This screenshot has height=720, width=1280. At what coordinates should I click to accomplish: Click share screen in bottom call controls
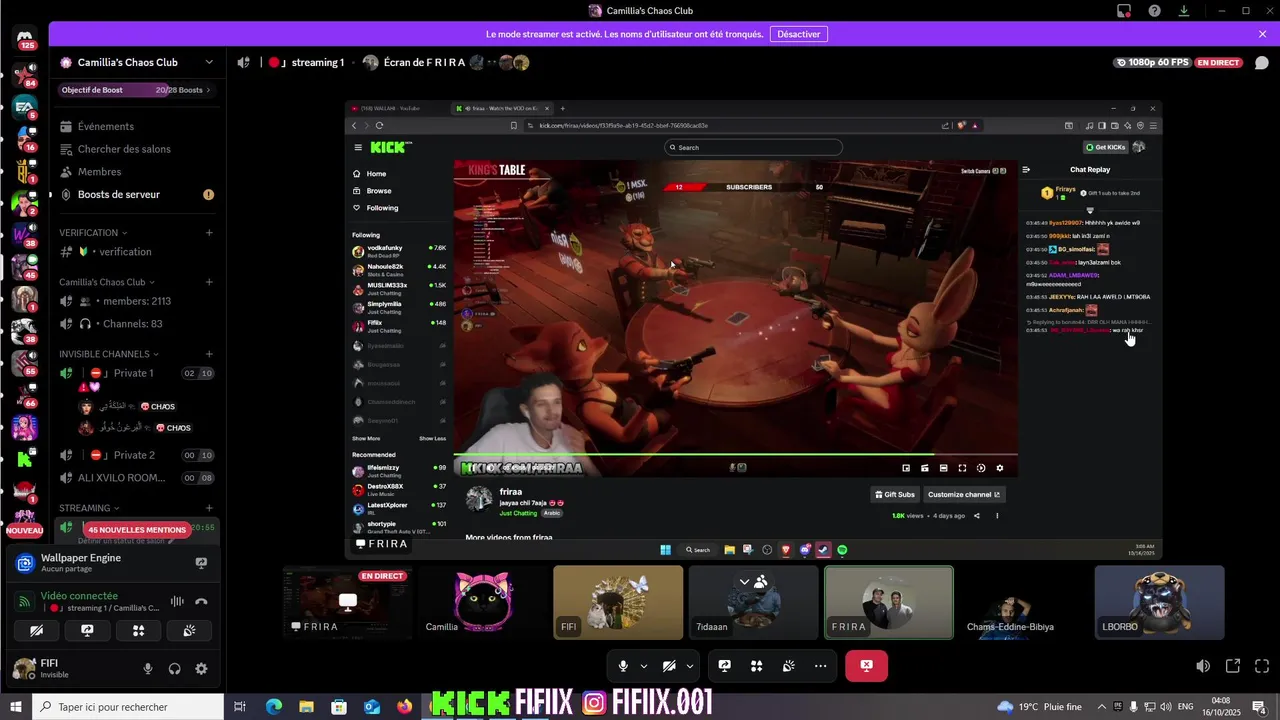(725, 666)
